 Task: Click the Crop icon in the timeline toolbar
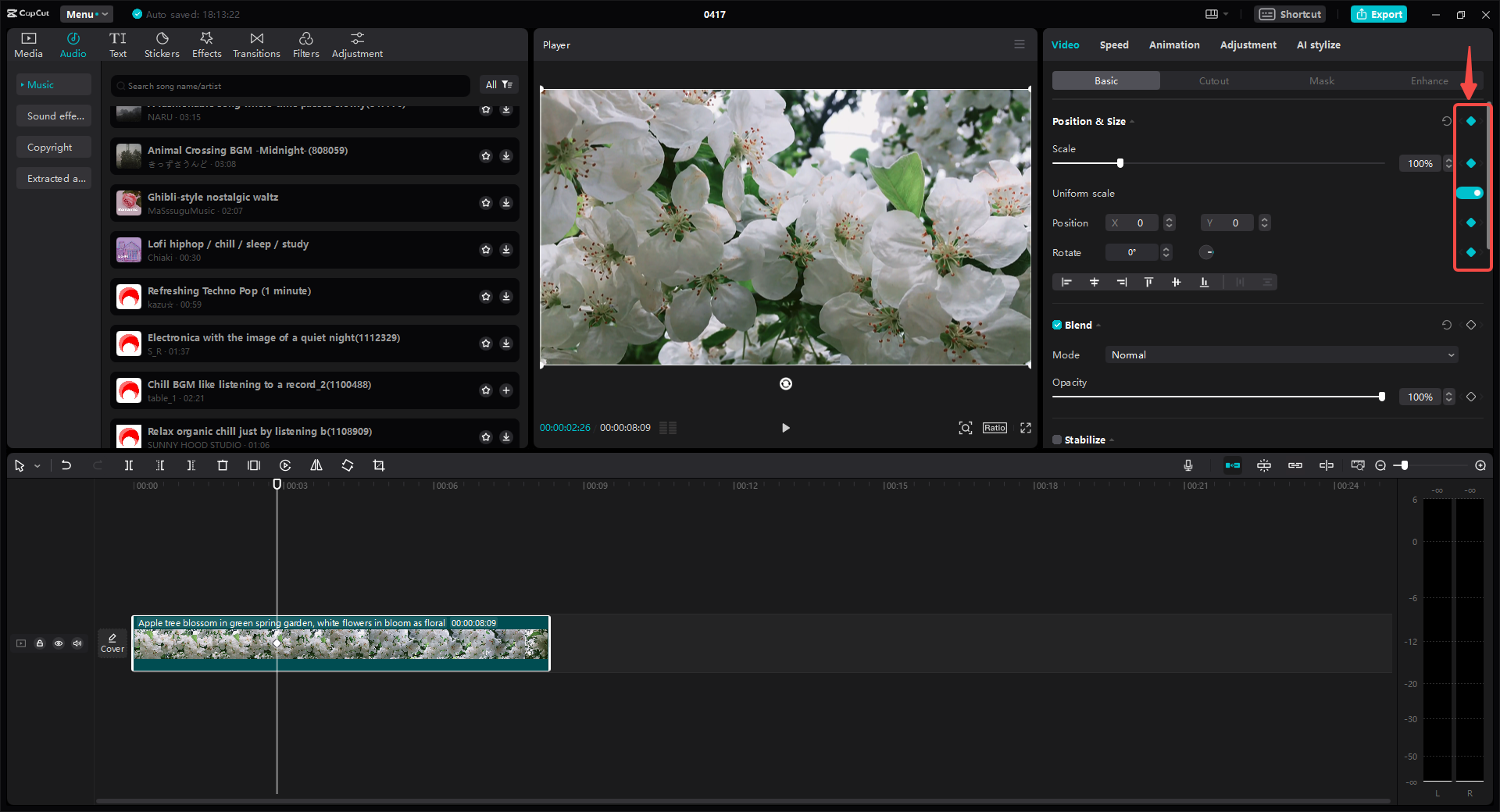(379, 465)
